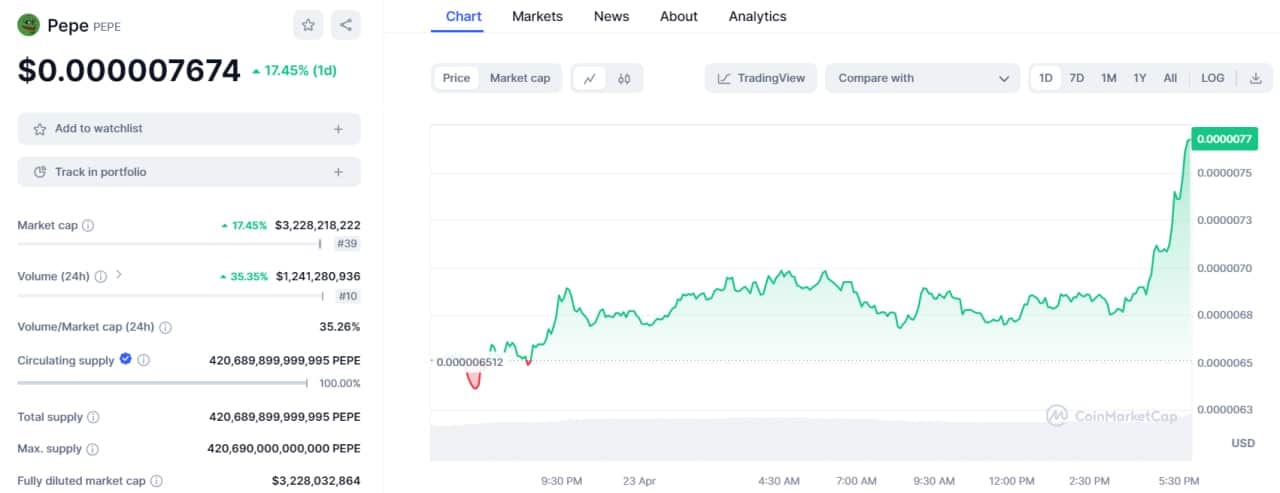Switch to candlestick chart view
This screenshot has width=1280, height=493.
coord(624,78)
